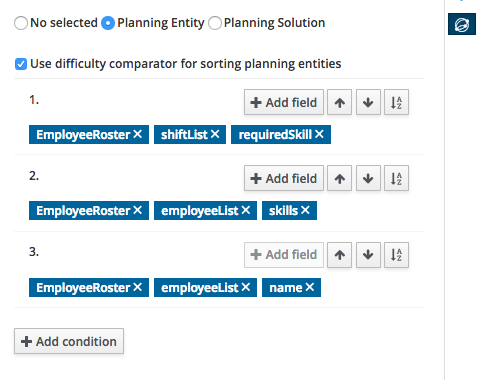Click the Add condition button
The image size is (478, 380).
coord(69,341)
